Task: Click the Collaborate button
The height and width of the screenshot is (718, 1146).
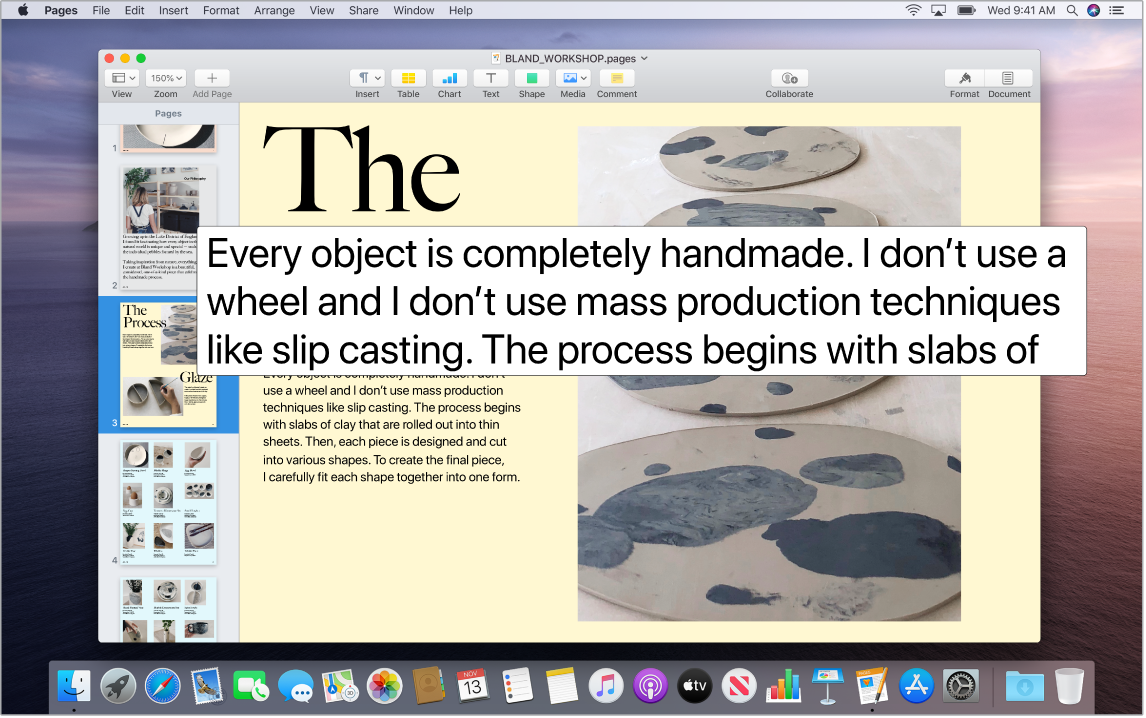Action: click(789, 78)
